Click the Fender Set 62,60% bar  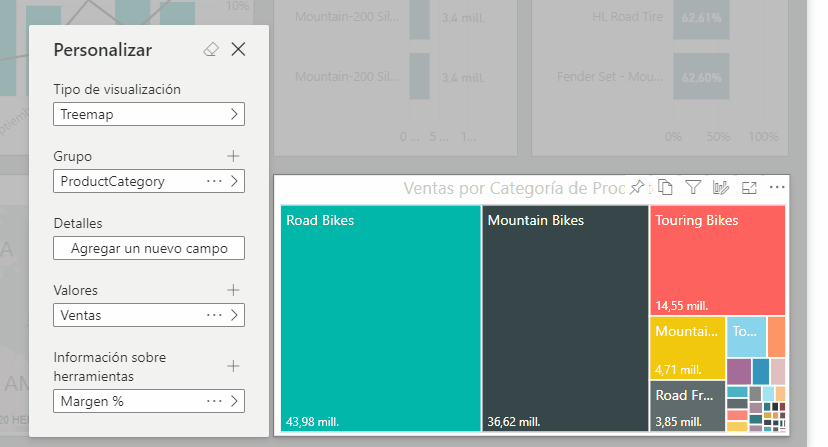[x=701, y=76]
